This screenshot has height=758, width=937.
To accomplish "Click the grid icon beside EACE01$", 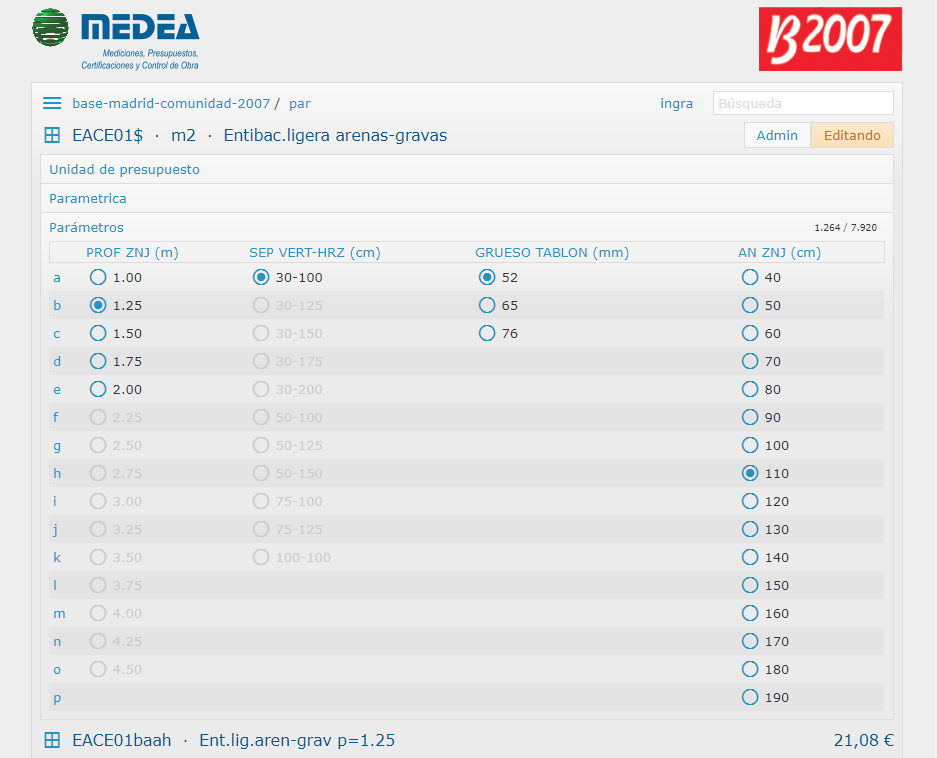I will pos(52,135).
